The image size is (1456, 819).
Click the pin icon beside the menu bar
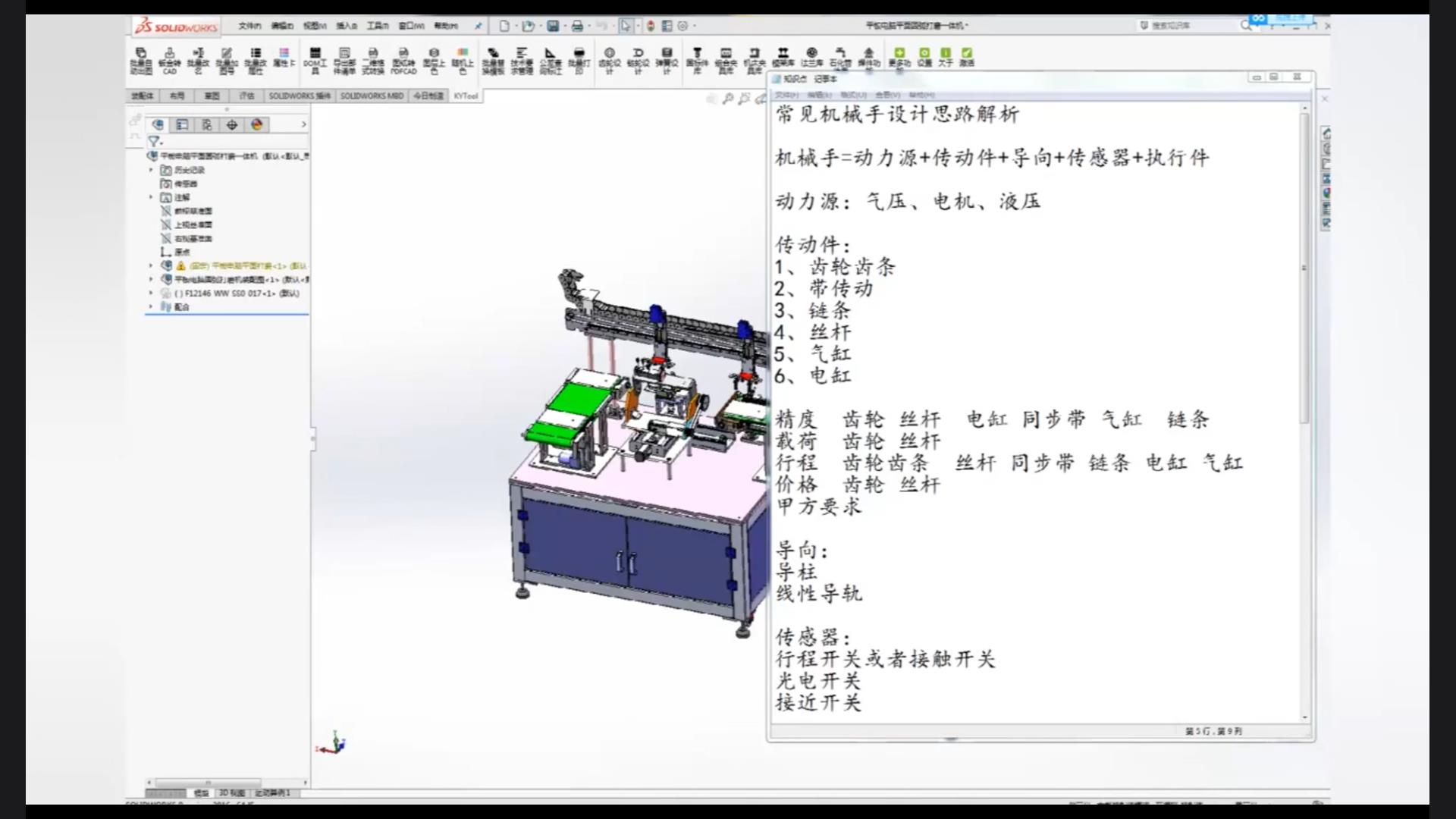pyautogui.click(x=479, y=26)
